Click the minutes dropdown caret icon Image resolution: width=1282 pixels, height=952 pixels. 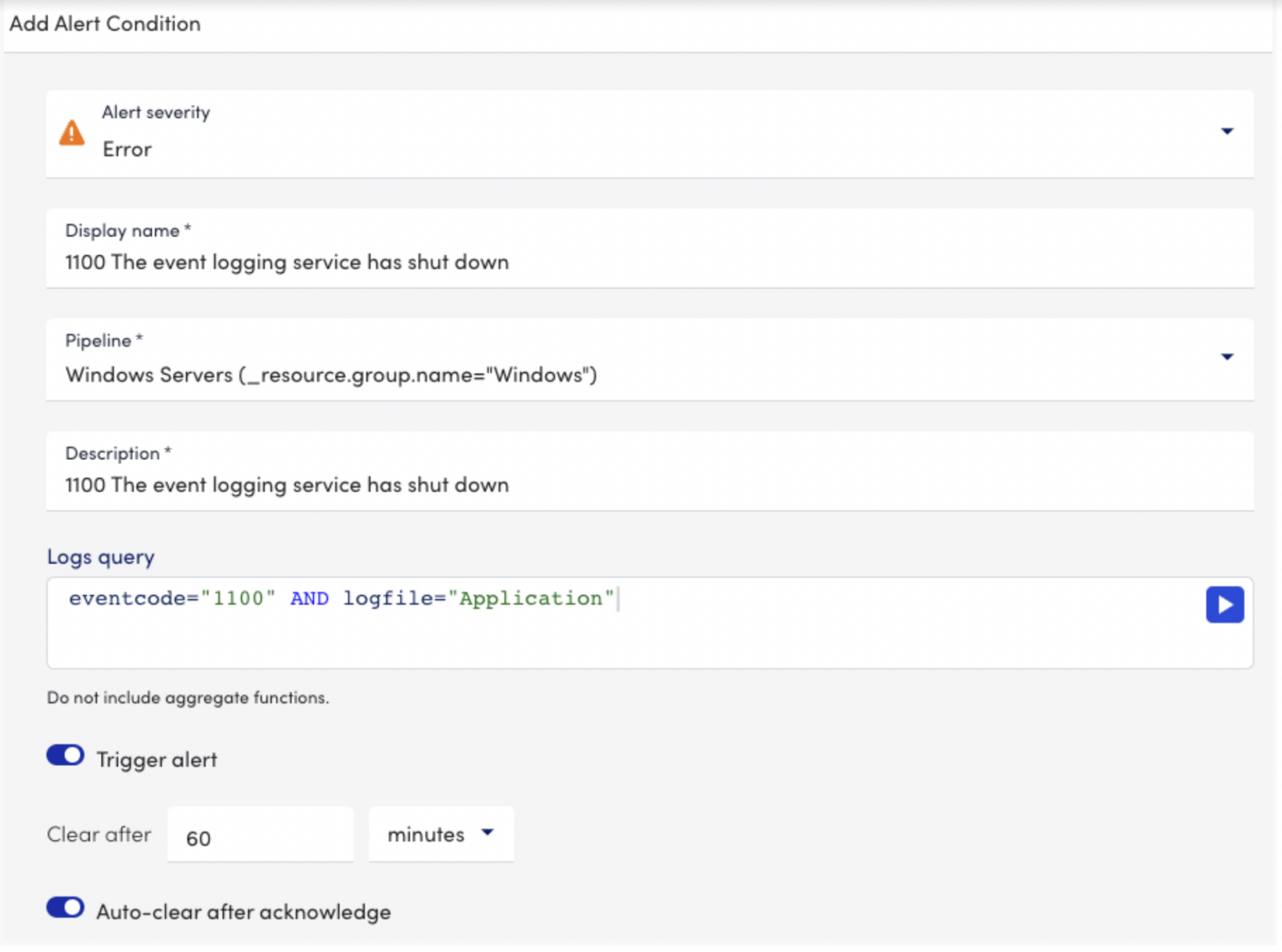point(487,833)
